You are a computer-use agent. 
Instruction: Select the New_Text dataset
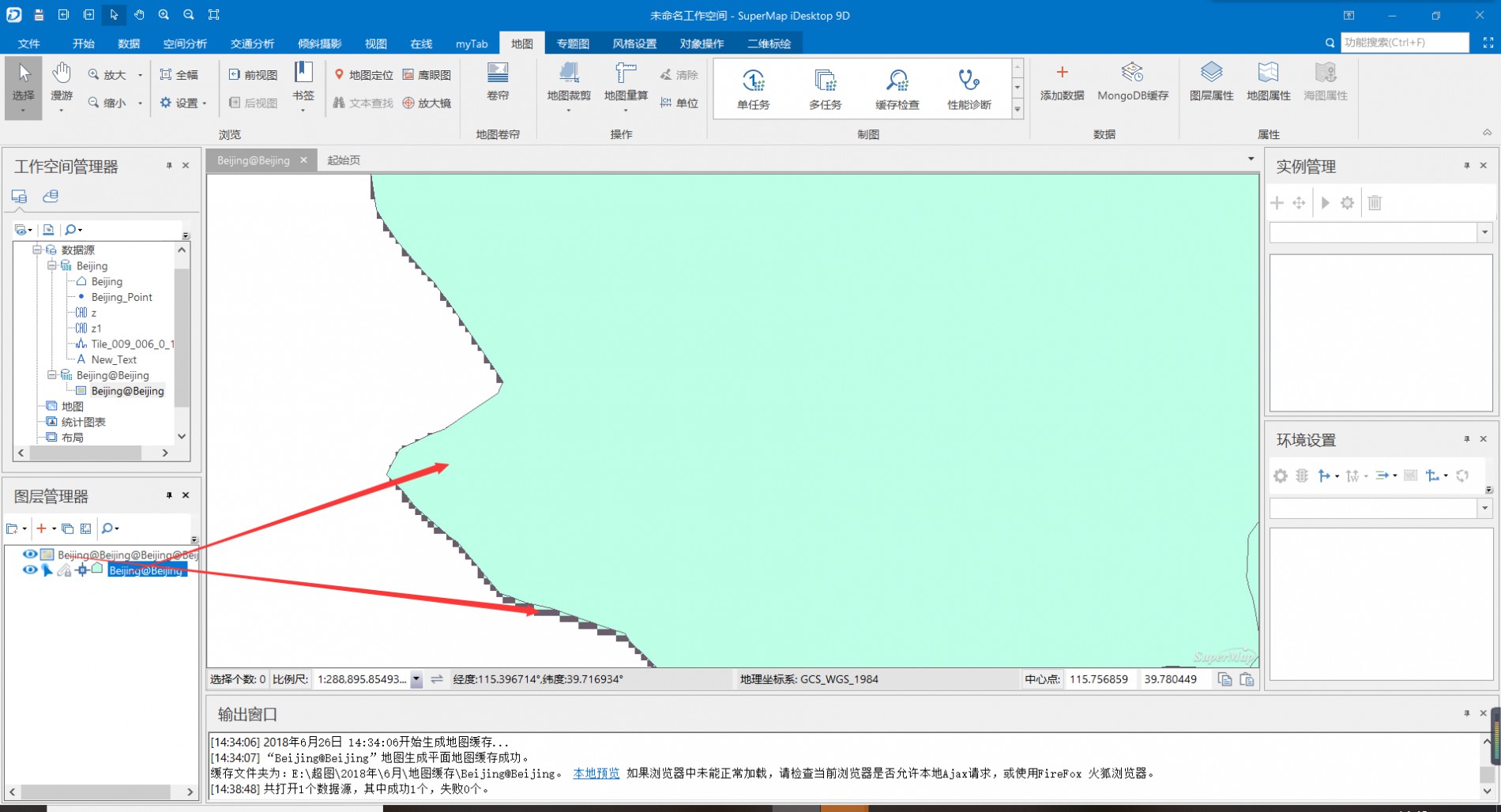tap(114, 359)
